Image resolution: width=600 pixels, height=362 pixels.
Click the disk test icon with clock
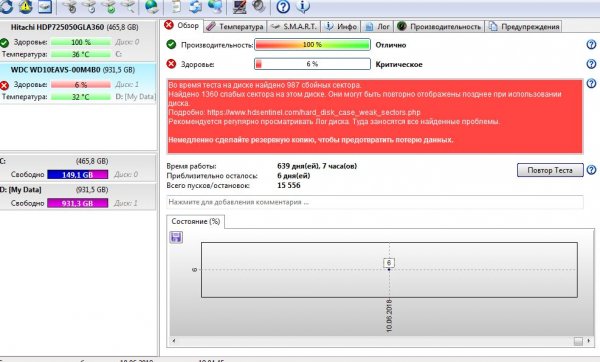click(89, 7)
